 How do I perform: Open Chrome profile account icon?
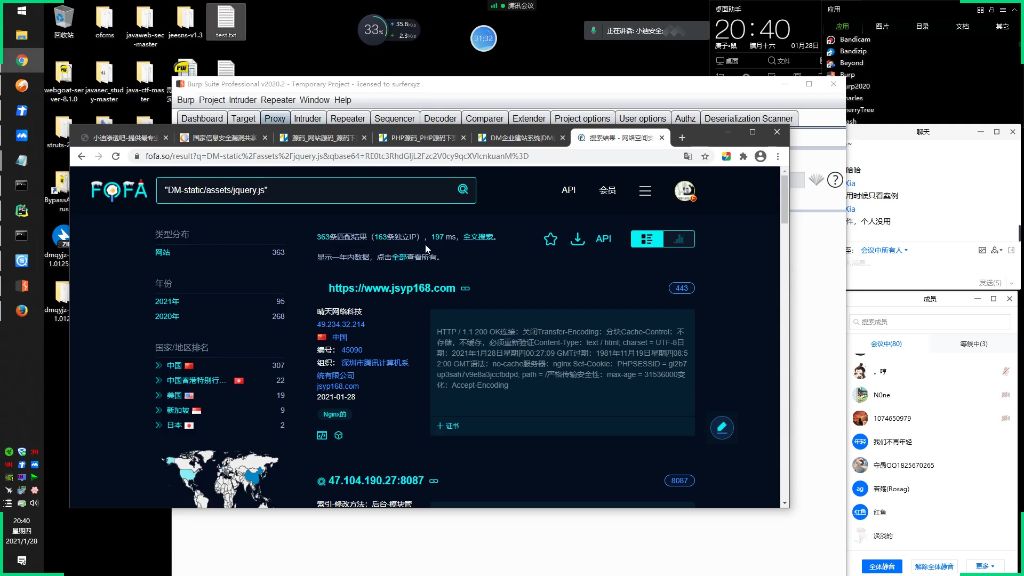pyautogui.click(x=760, y=156)
